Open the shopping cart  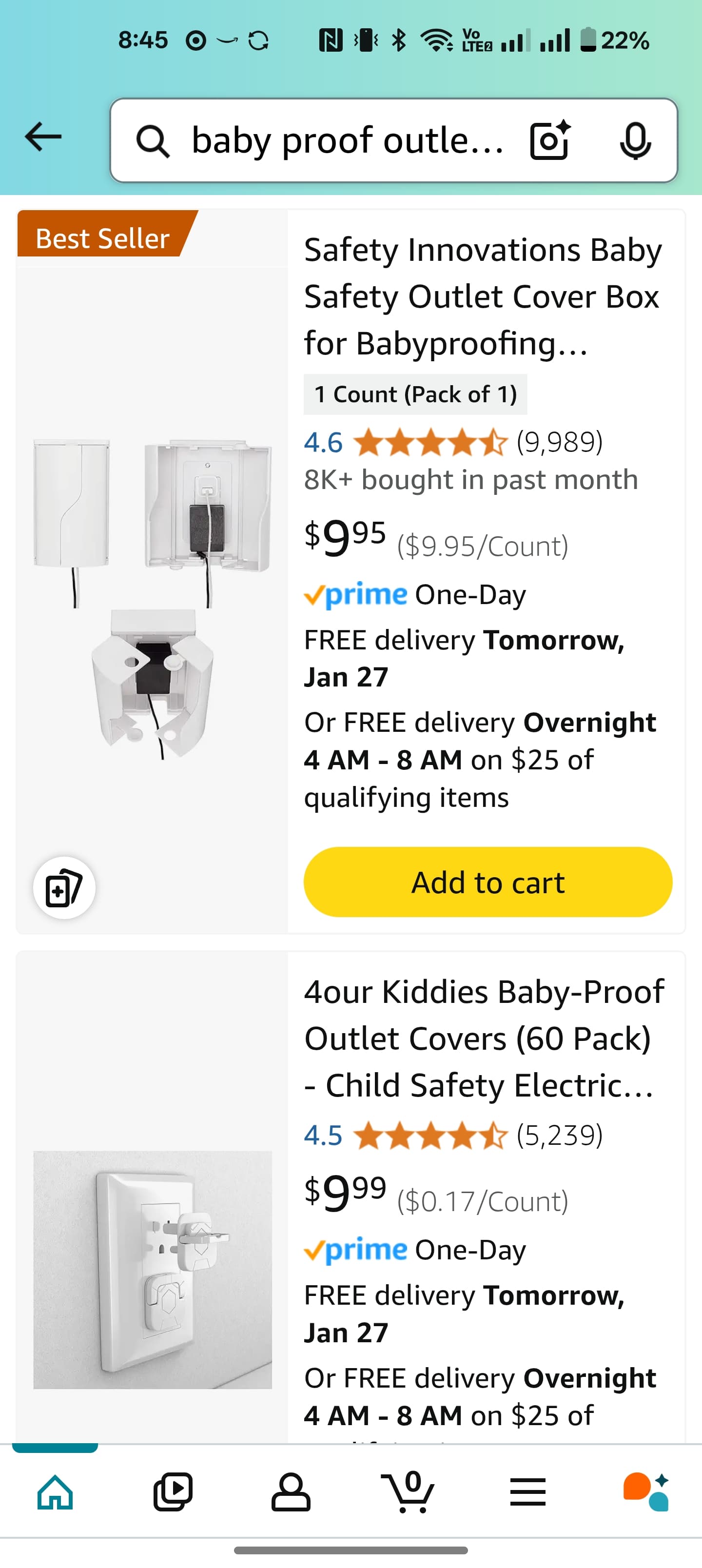pos(409,1492)
